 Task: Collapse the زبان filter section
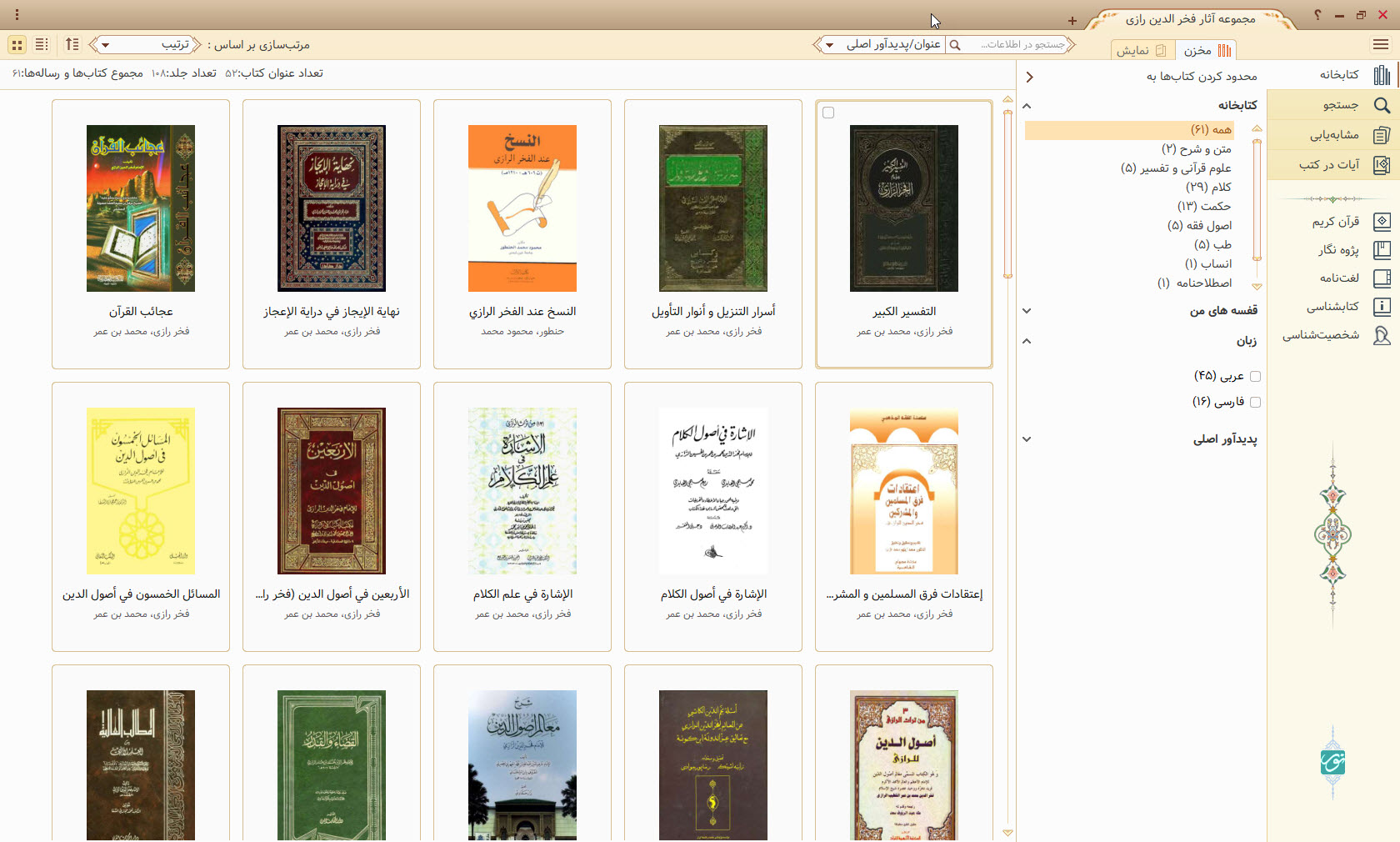[1027, 341]
